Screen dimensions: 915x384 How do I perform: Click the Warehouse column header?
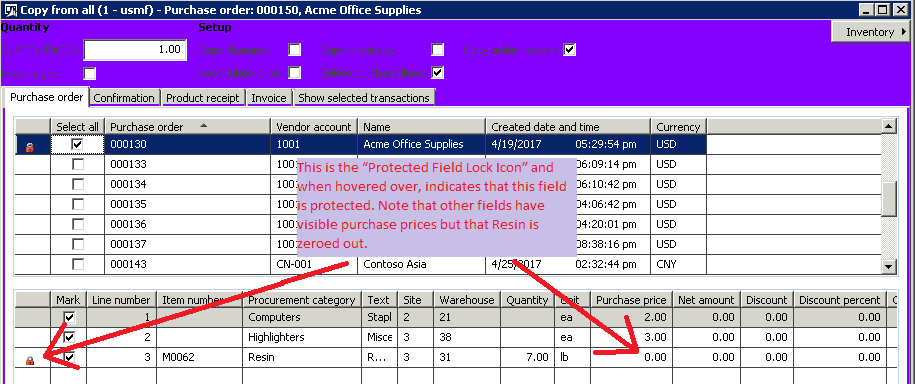tap(467, 300)
